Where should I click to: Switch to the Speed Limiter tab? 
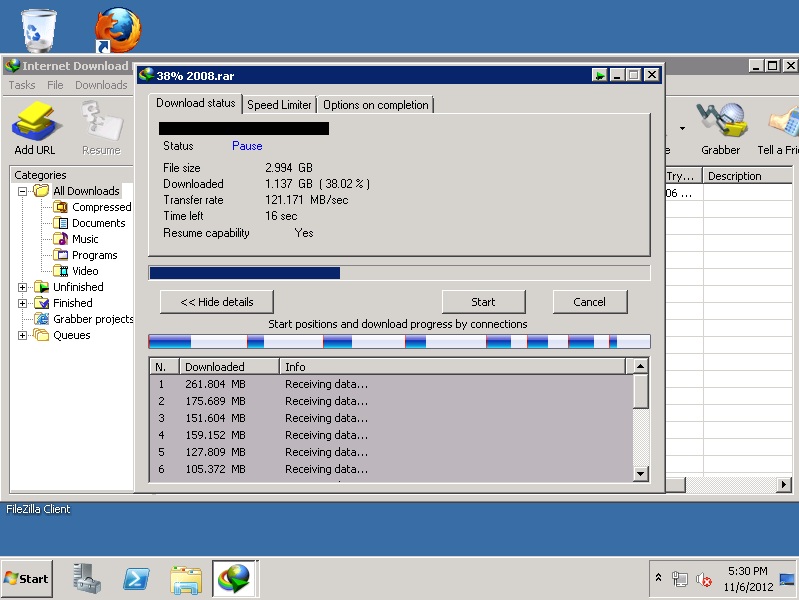click(279, 105)
